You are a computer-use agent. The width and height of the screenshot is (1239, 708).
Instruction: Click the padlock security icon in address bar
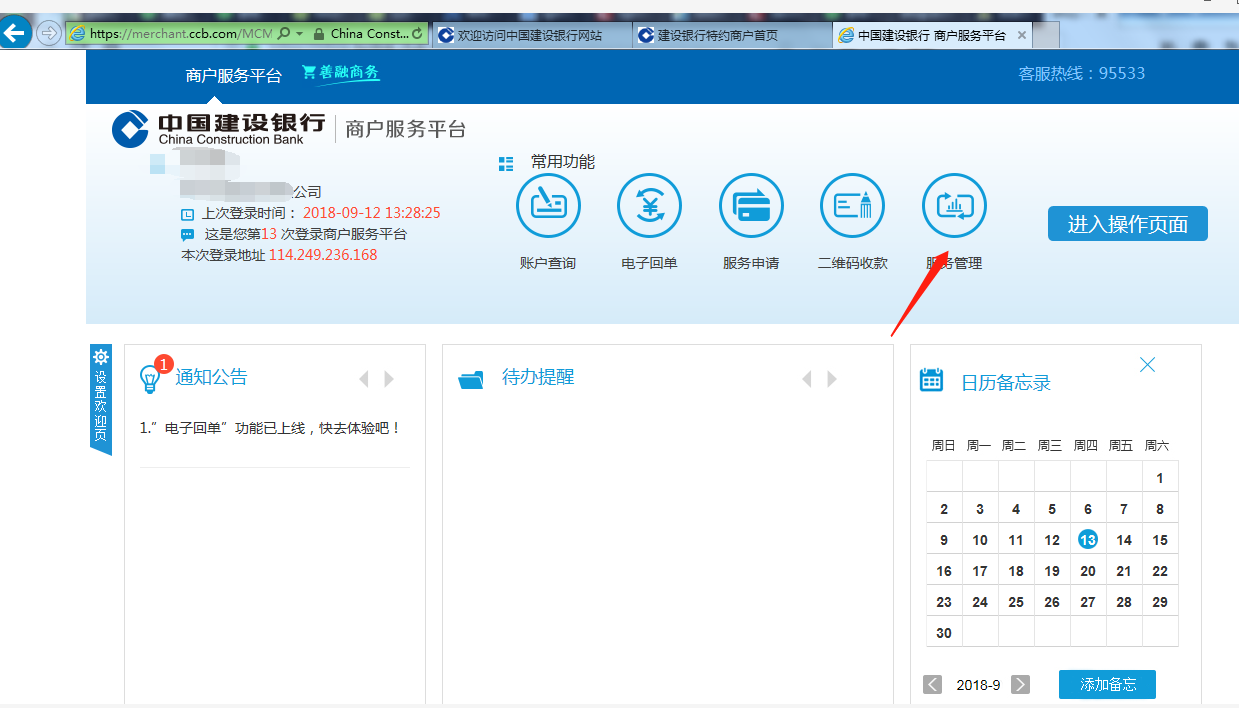coord(319,34)
